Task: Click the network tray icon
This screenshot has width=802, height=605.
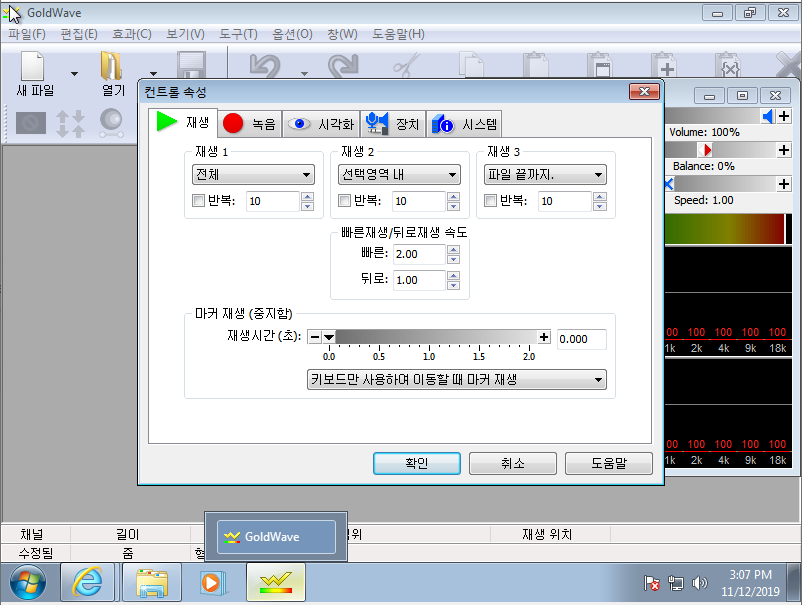Action: [x=676, y=582]
